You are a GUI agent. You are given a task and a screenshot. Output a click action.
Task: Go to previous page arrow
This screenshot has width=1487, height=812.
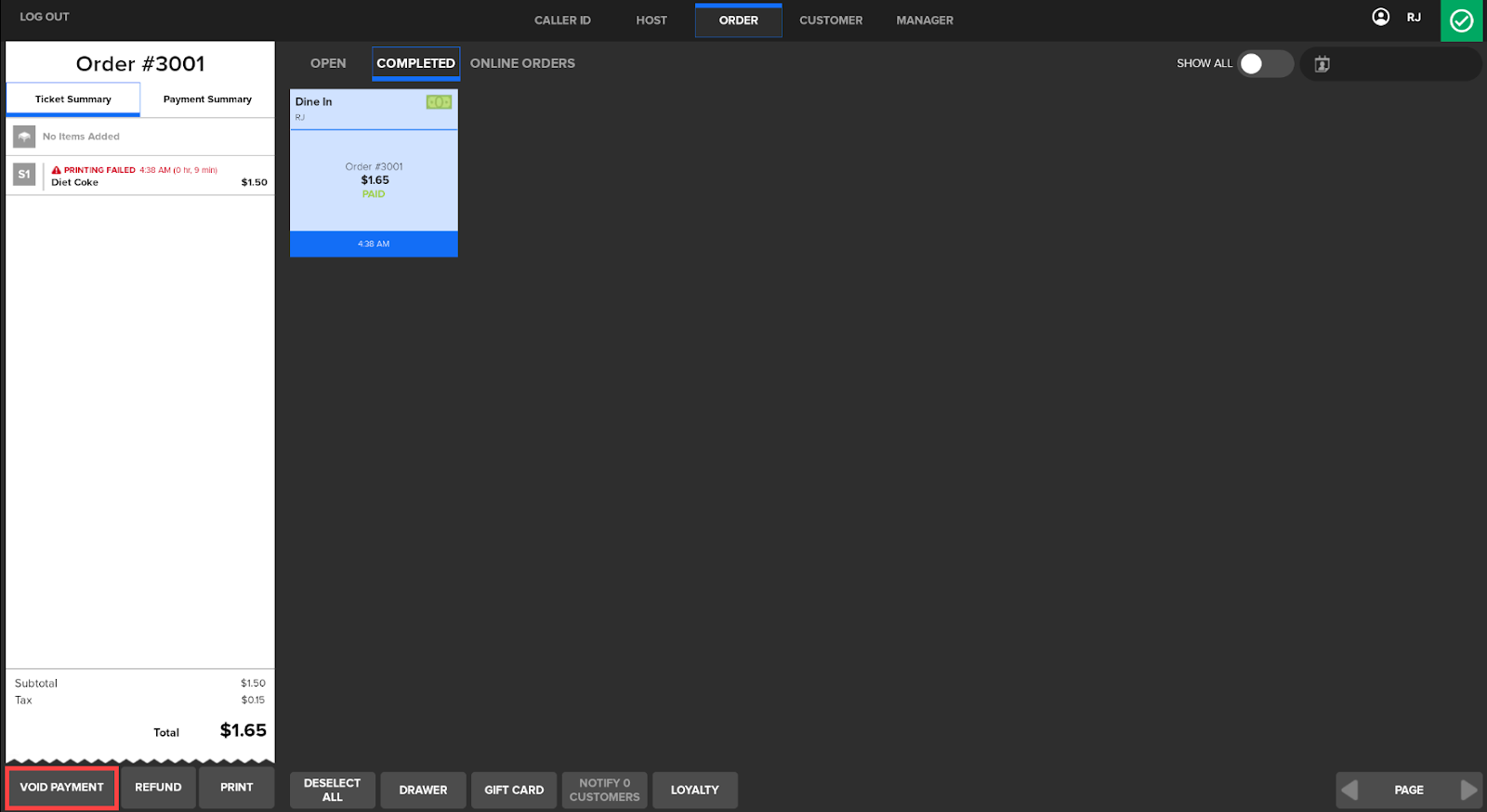click(x=1350, y=790)
